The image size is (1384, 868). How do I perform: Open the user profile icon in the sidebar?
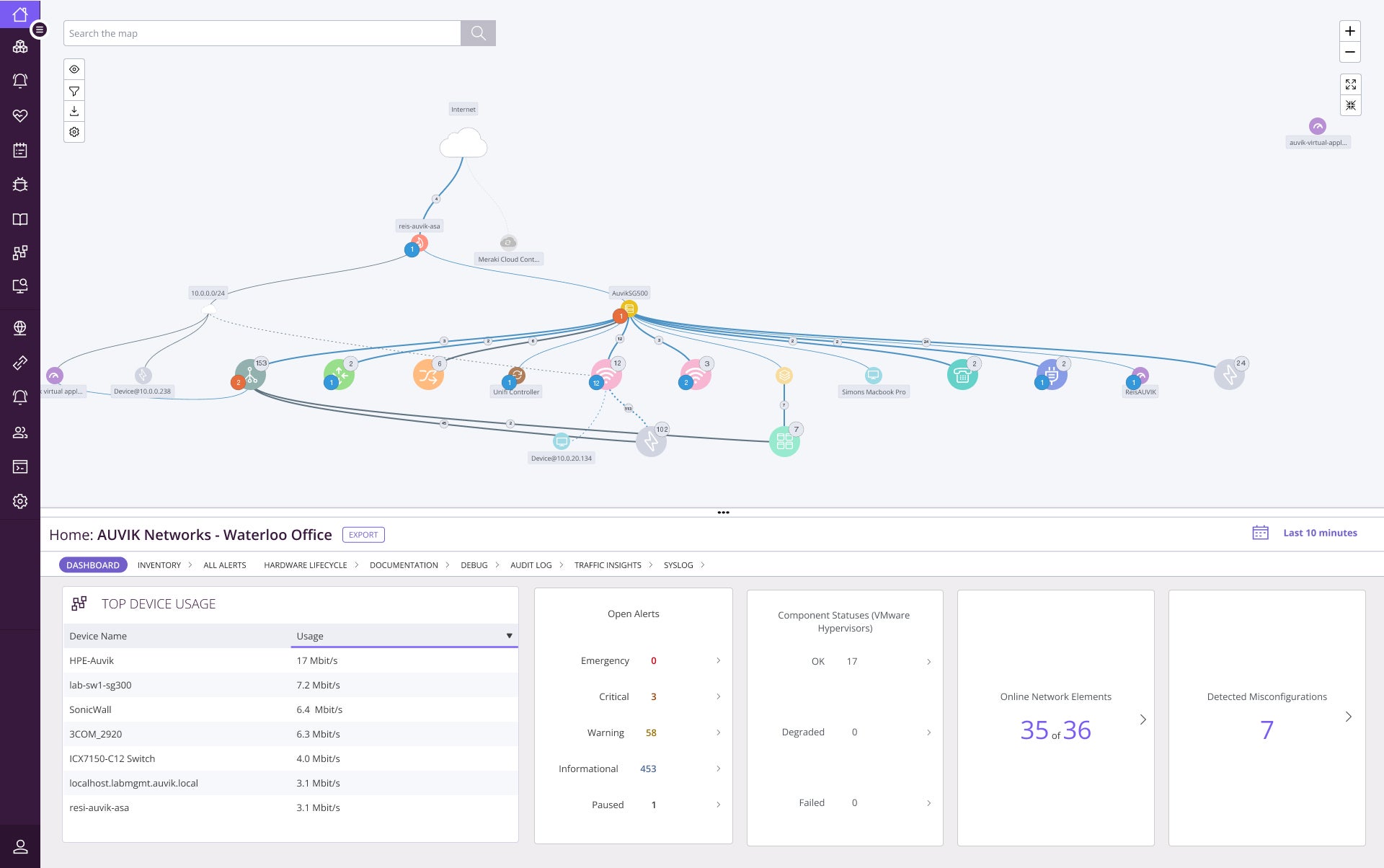pos(20,846)
